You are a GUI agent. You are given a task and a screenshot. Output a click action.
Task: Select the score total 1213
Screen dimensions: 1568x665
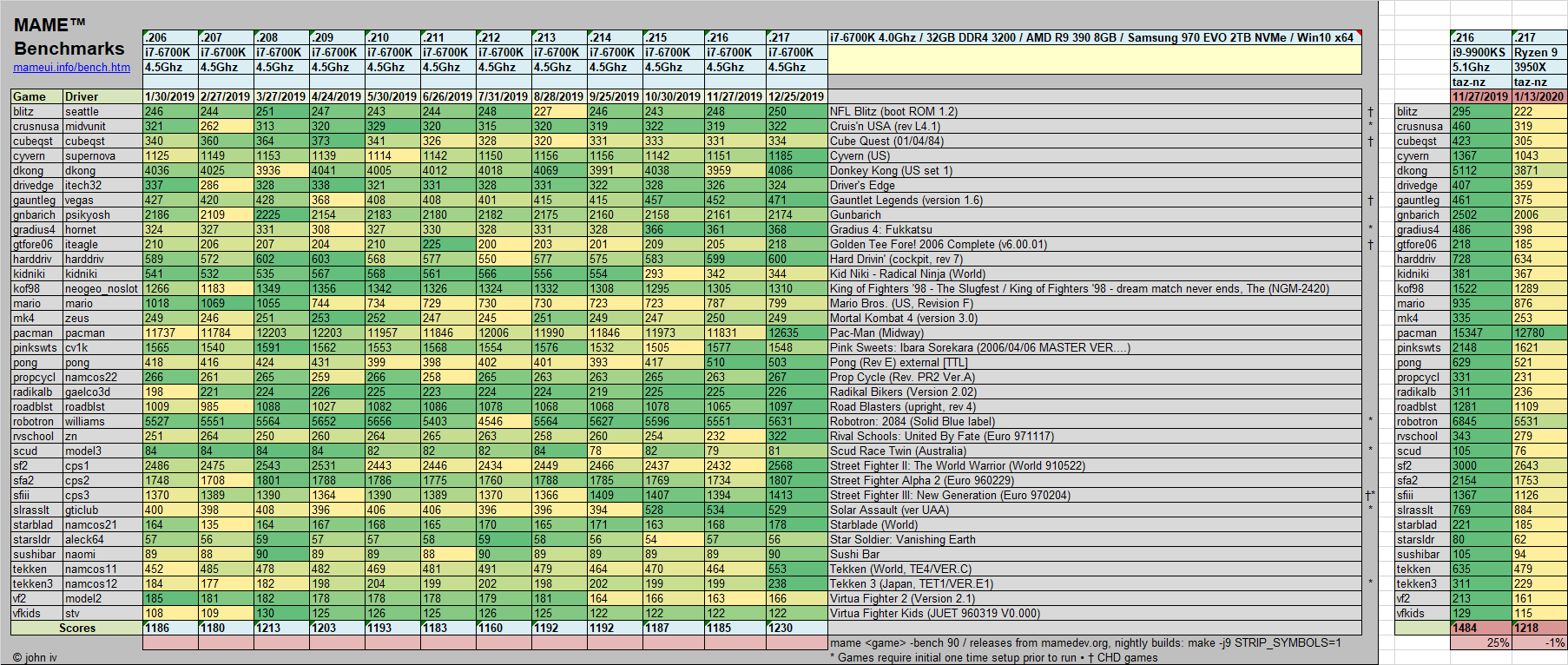[281, 628]
